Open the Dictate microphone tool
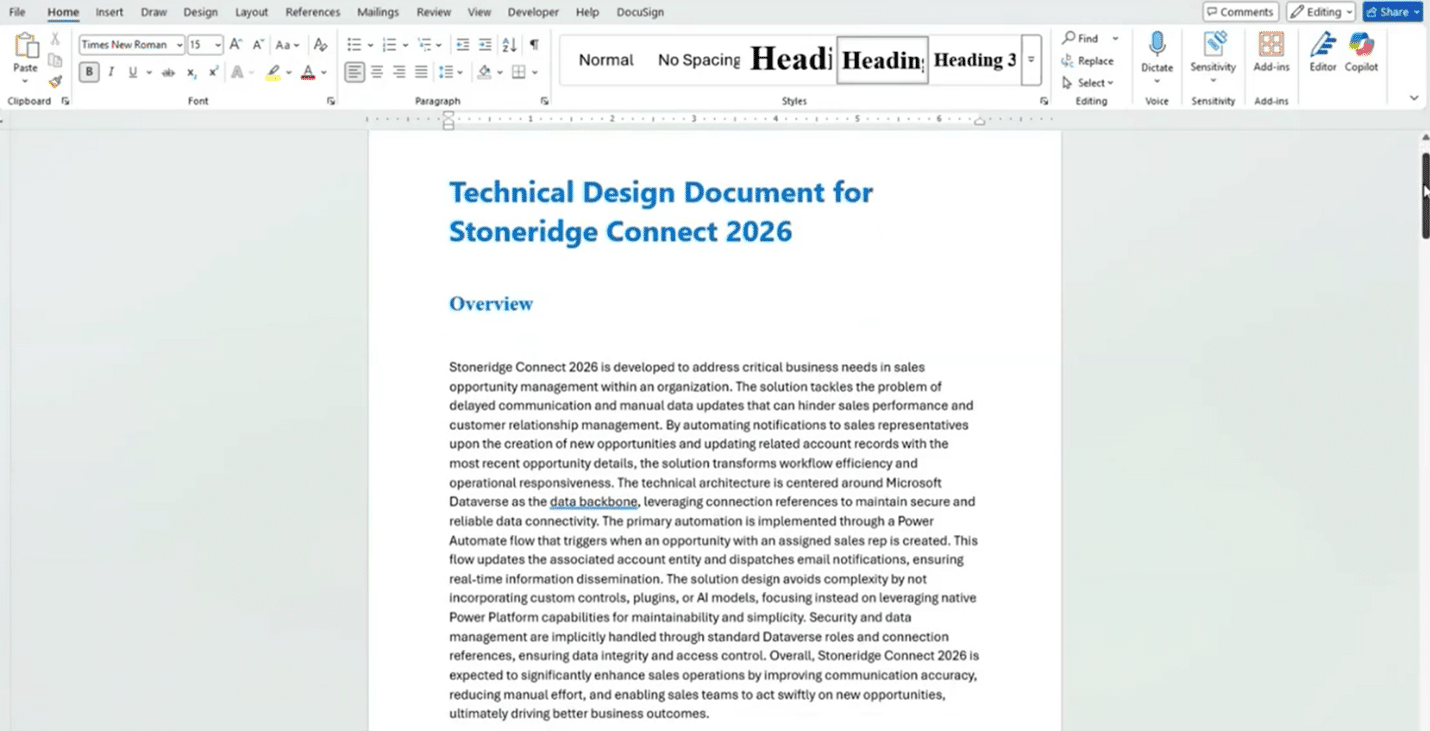 [1157, 55]
